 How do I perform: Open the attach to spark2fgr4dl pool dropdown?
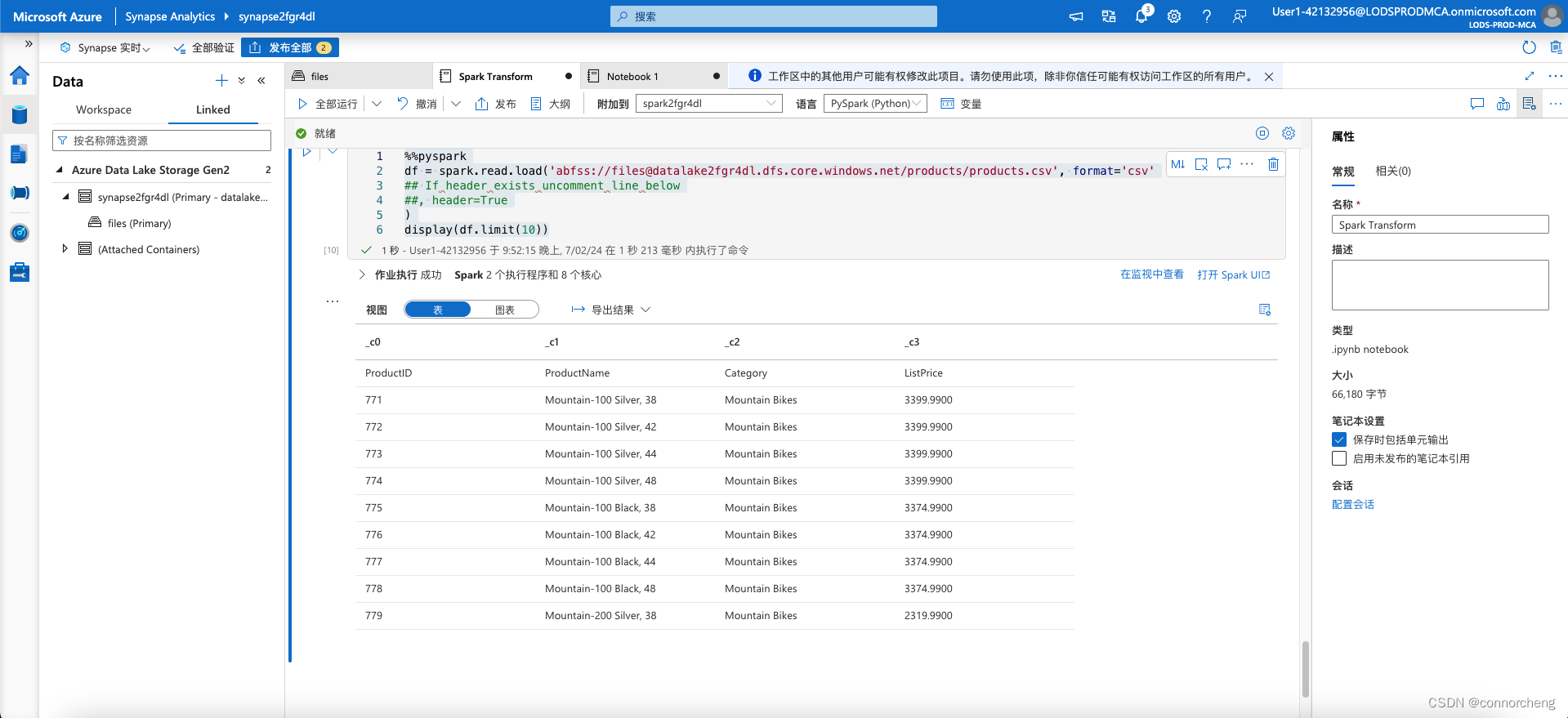709,104
